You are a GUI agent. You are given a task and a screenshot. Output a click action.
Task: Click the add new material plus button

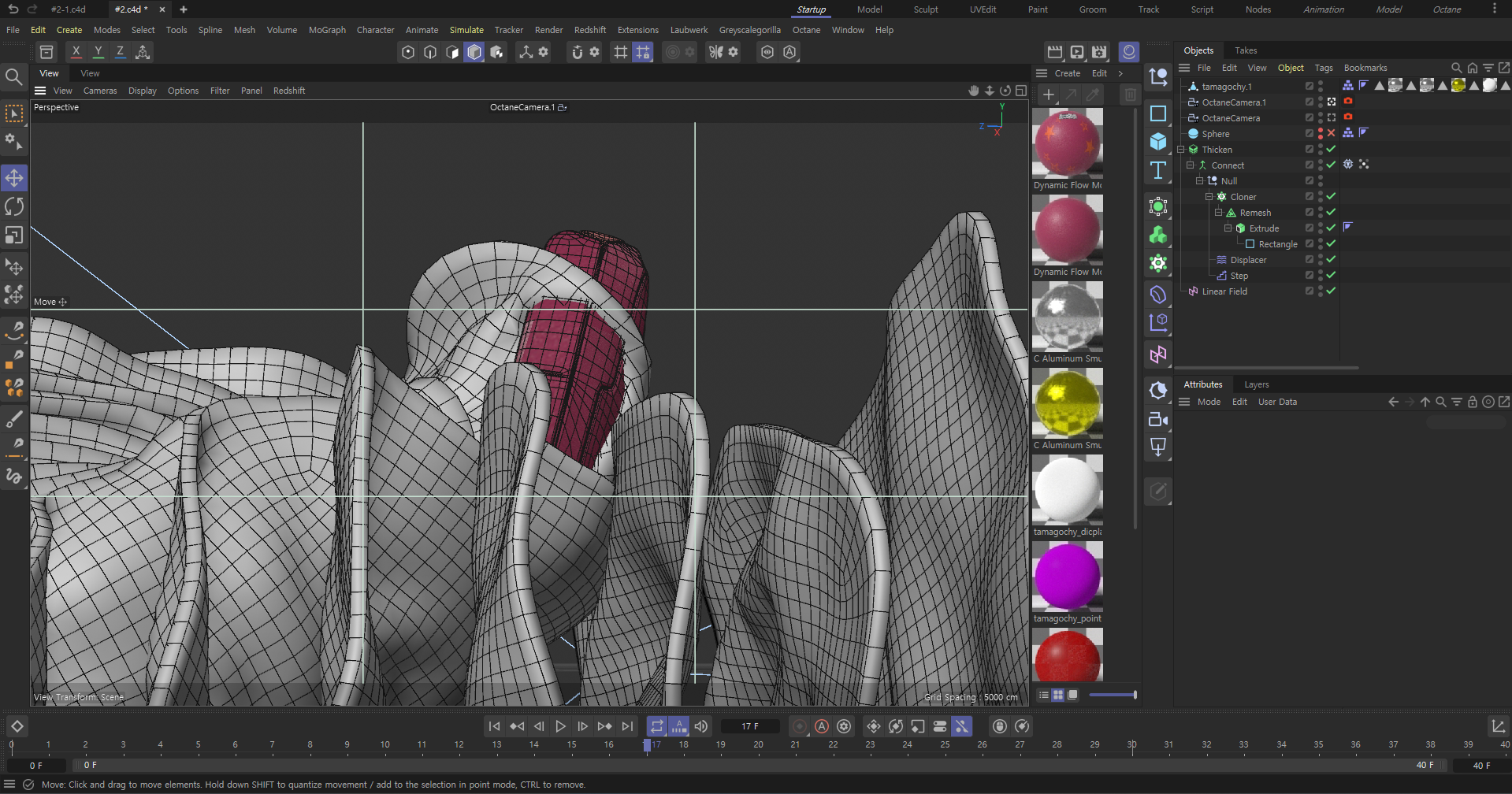click(x=1048, y=95)
